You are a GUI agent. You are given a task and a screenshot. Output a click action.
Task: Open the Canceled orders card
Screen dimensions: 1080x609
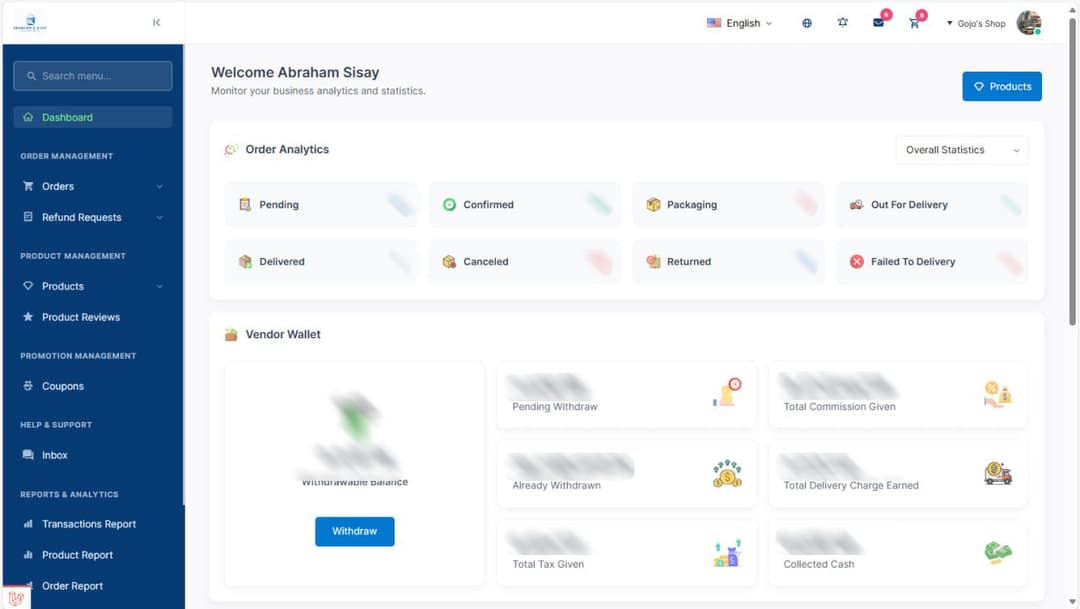click(525, 261)
